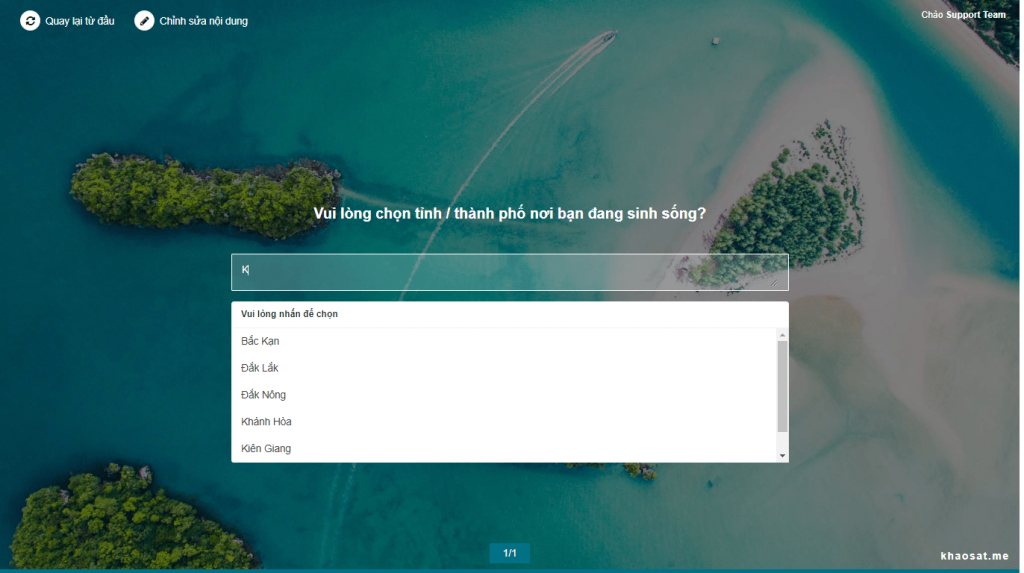Click the Vui lòng nhấn để chọn header
Image resolution: width=1024 pixels, height=573 pixels.
click(x=289, y=314)
